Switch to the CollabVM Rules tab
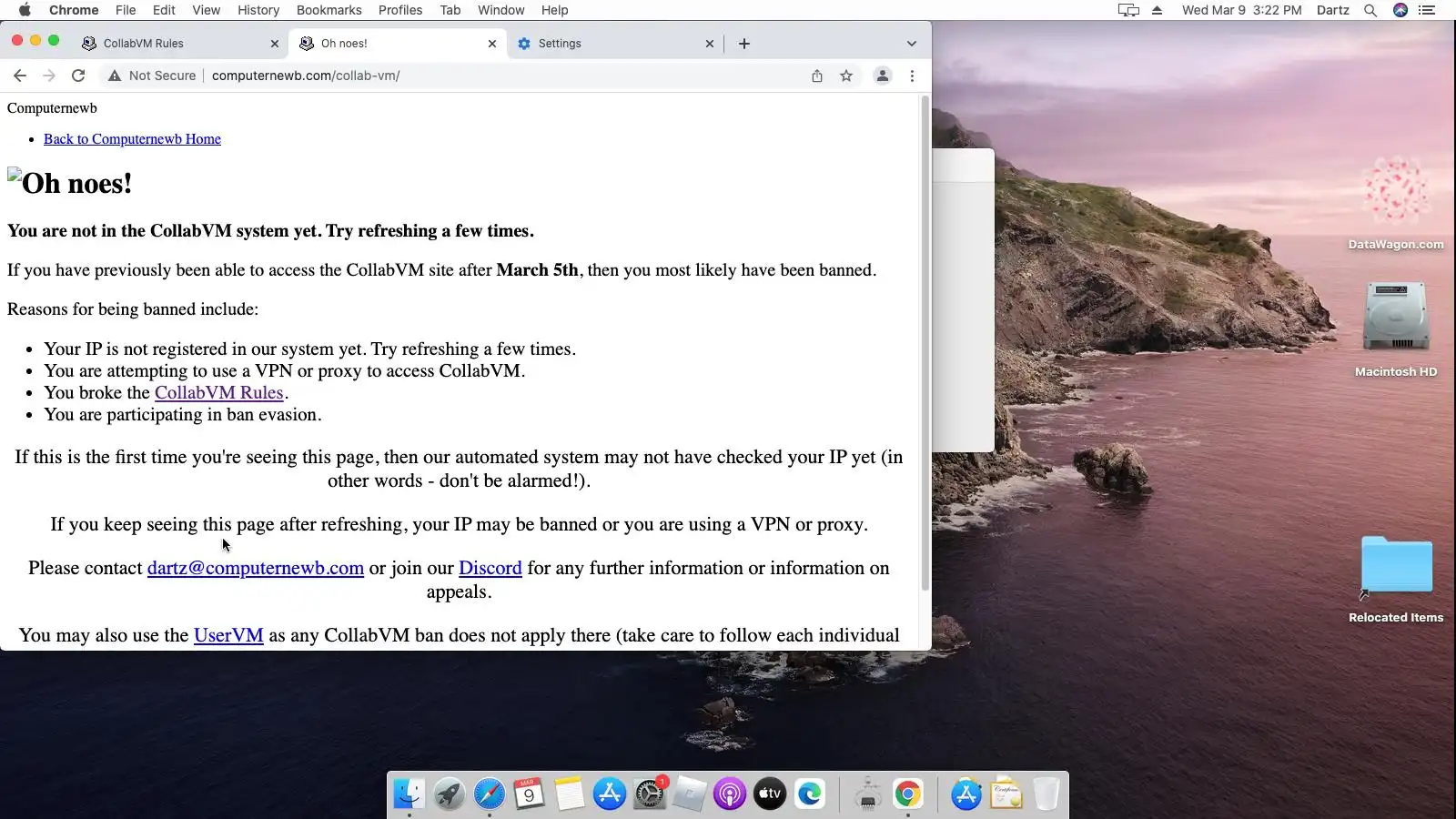The height and width of the screenshot is (819, 1456). pyautogui.click(x=180, y=44)
